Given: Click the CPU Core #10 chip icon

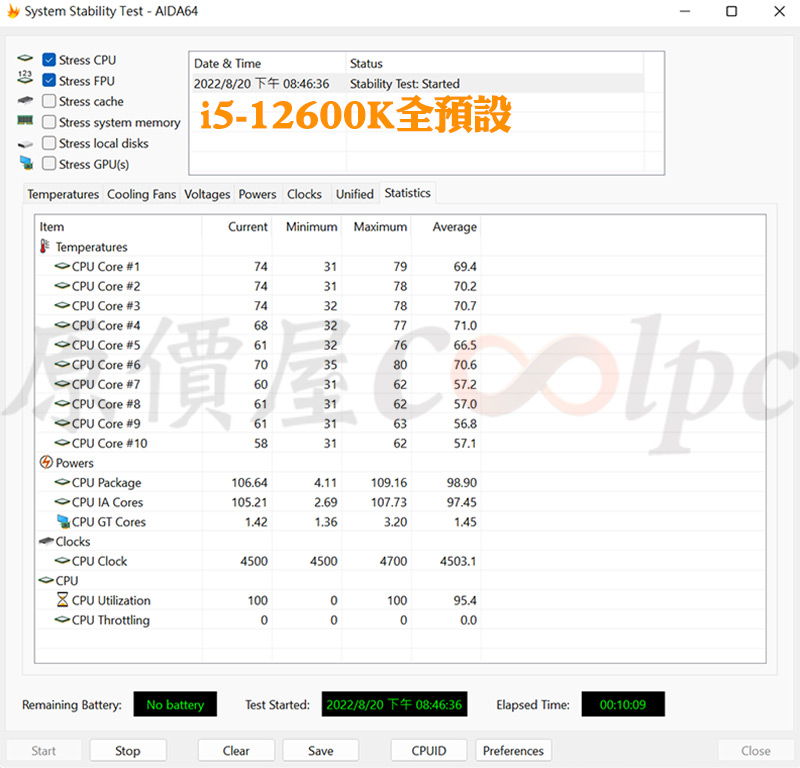Looking at the screenshot, I should pyautogui.click(x=62, y=442).
